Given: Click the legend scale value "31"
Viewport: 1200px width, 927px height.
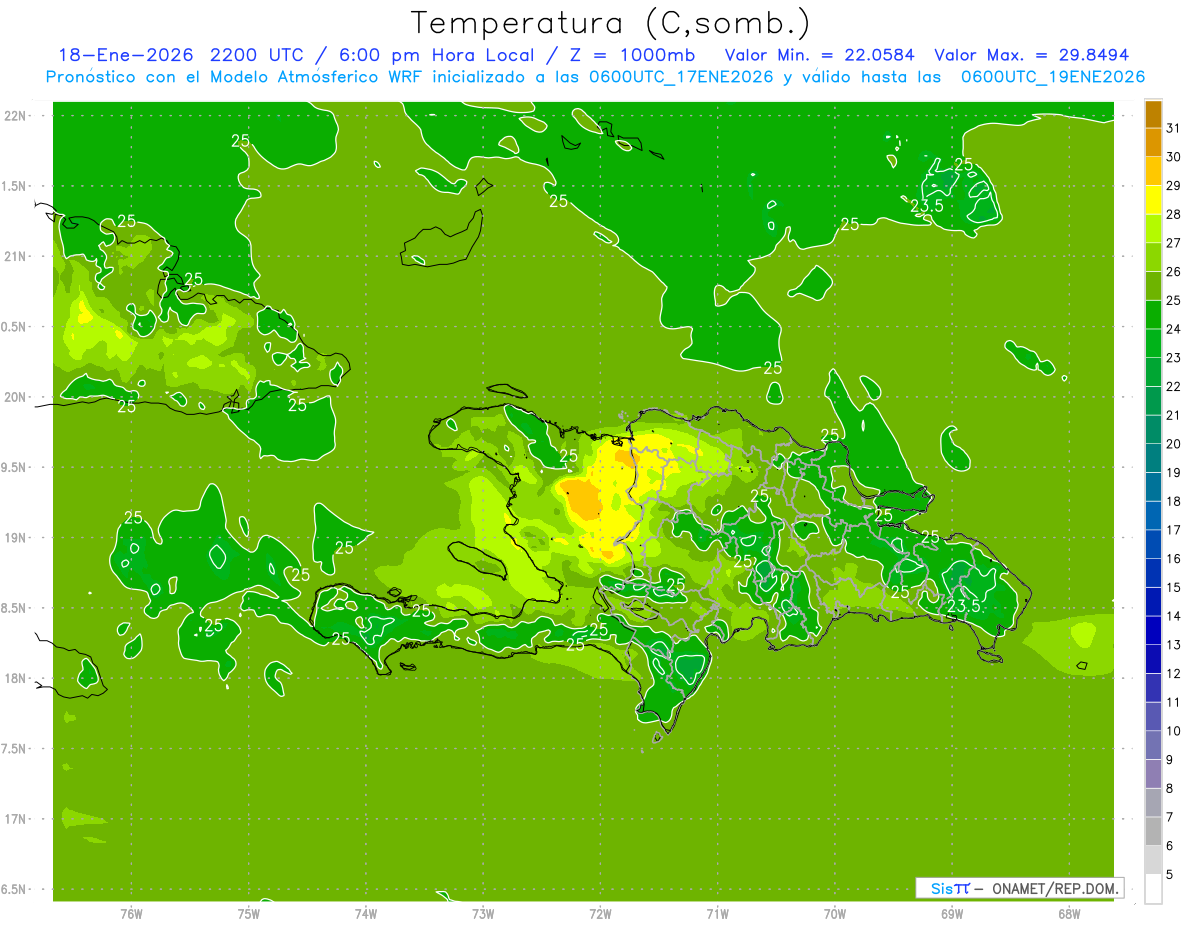Looking at the screenshot, I should (1174, 128).
